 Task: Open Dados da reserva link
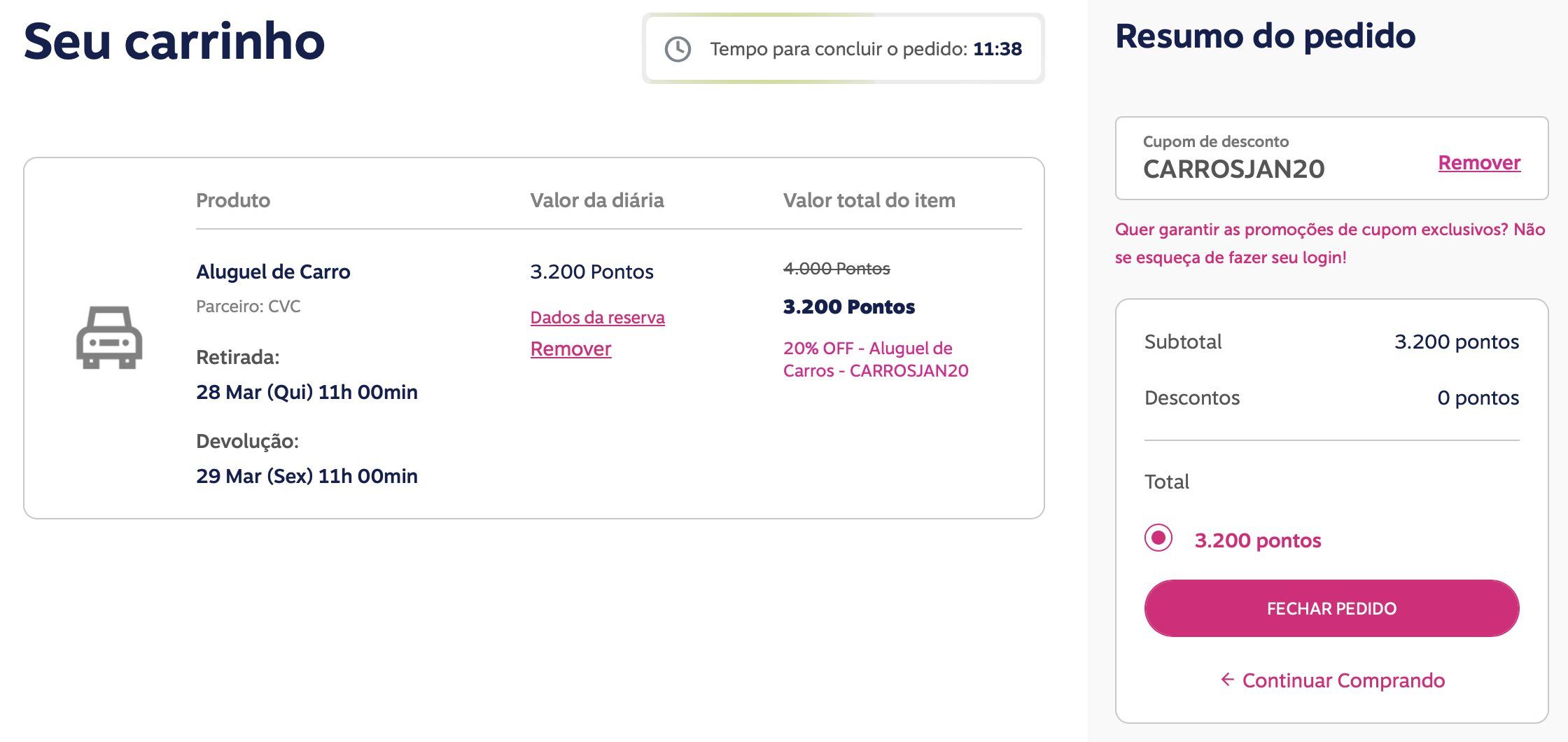[x=597, y=317]
